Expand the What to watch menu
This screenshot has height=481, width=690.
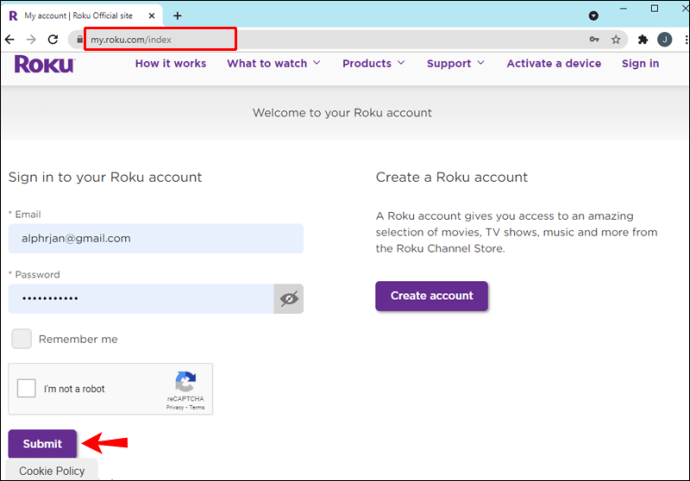pos(273,63)
